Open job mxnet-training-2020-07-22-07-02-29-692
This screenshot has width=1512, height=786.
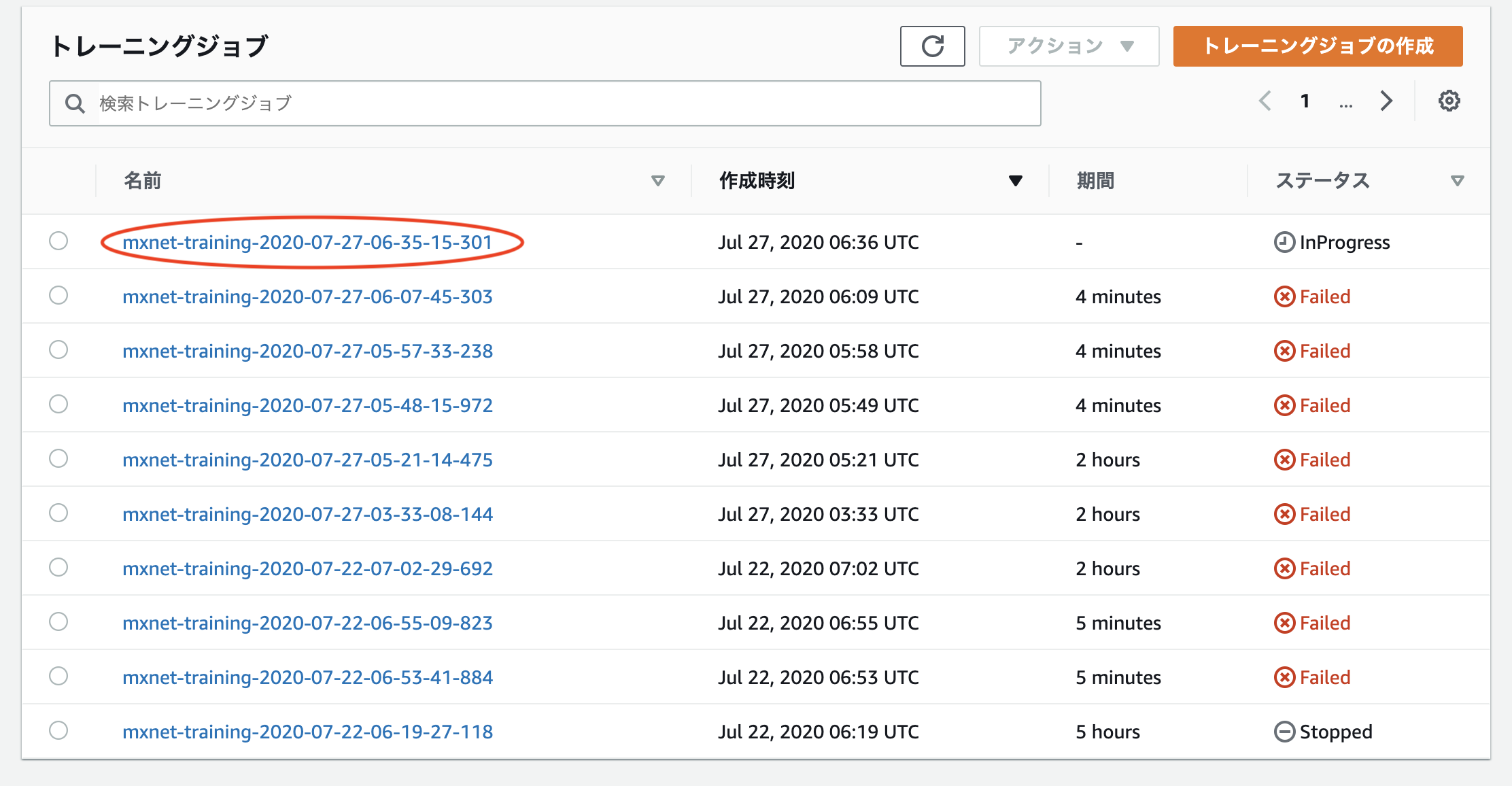coord(307,568)
